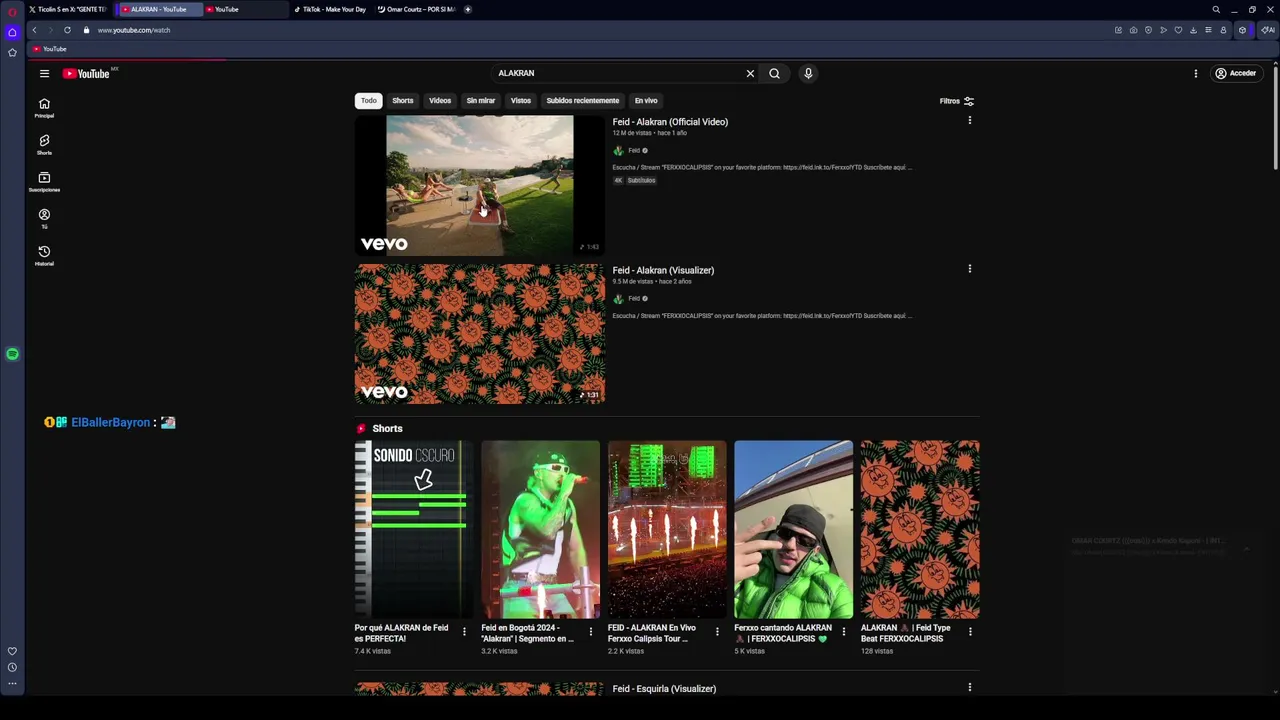Select the Todo filter chip
Screen dimensions: 1280x720
(369, 101)
